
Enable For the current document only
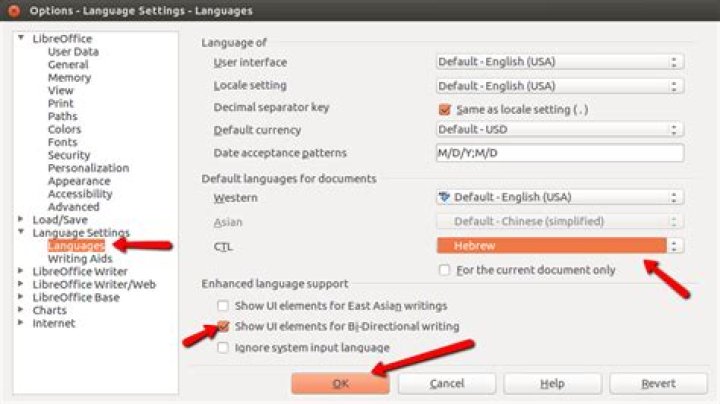point(444,270)
